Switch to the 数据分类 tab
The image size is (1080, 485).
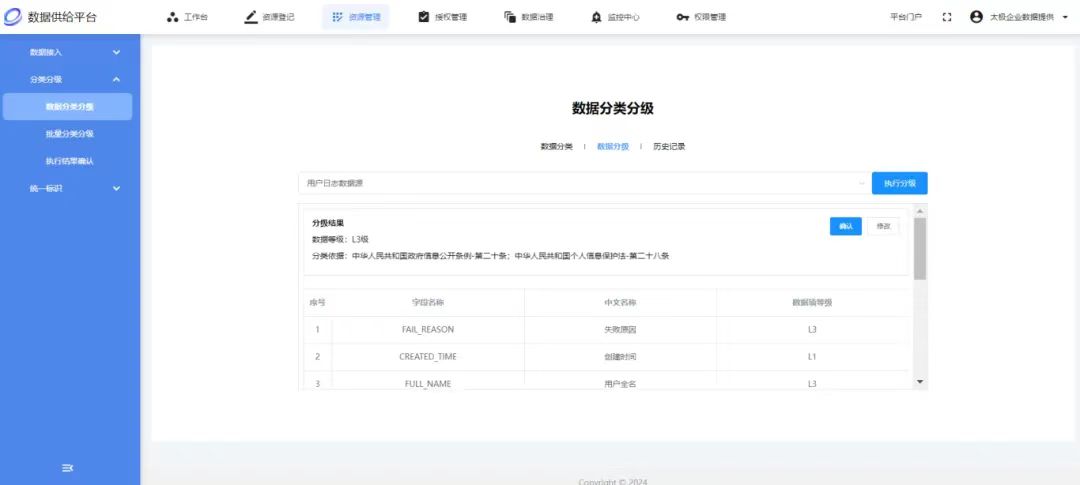click(x=557, y=147)
